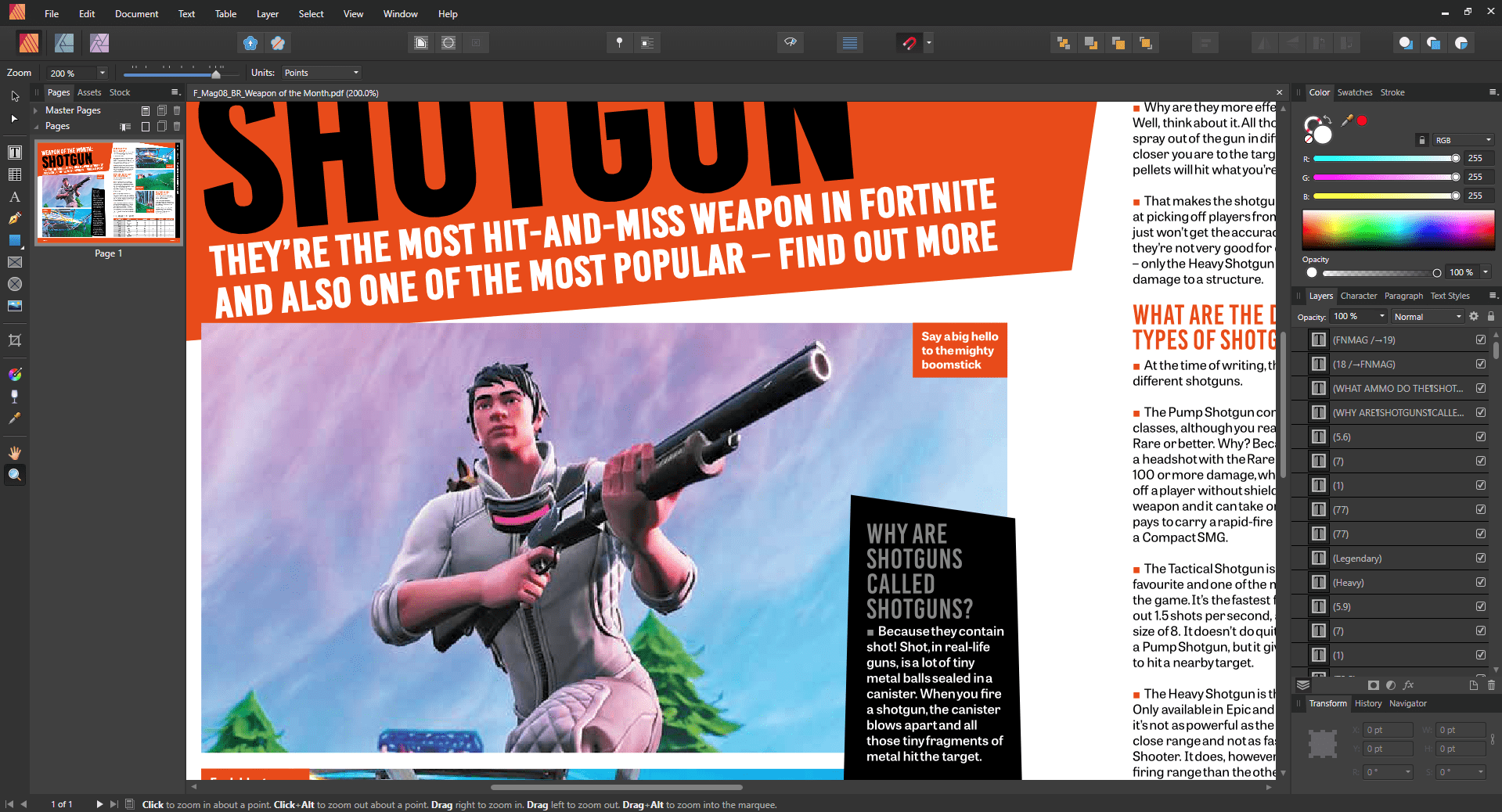Toggle visibility of the (5.6) layer
The height and width of the screenshot is (812, 1502).
pyautogui.click(x=1481, y=437)
